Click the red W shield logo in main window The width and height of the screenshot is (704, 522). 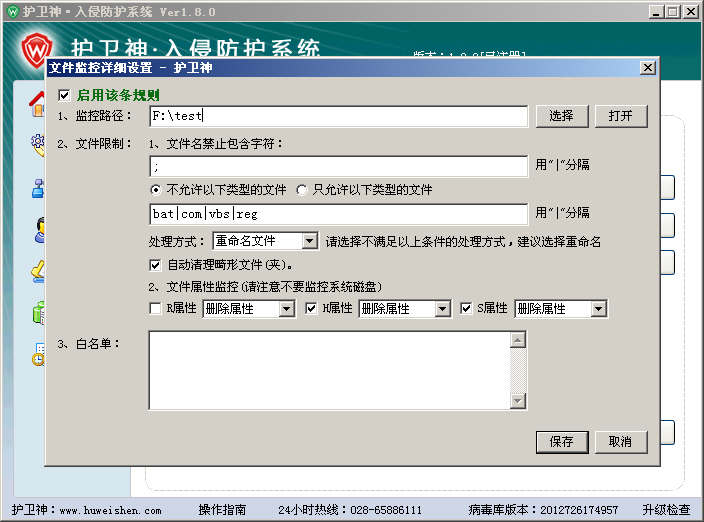[x=36, y=49]
